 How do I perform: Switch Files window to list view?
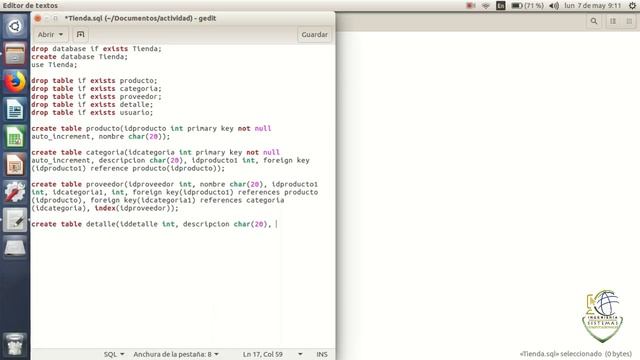pyautogui.click(x=613, y=21)
